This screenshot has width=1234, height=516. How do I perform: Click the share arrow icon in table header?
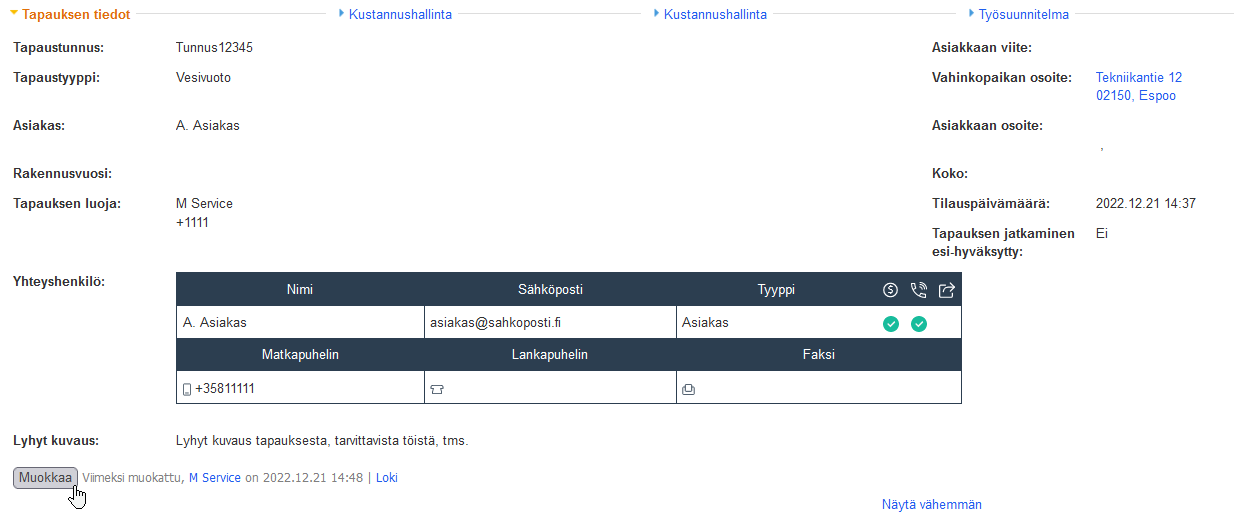click(947, 290)
